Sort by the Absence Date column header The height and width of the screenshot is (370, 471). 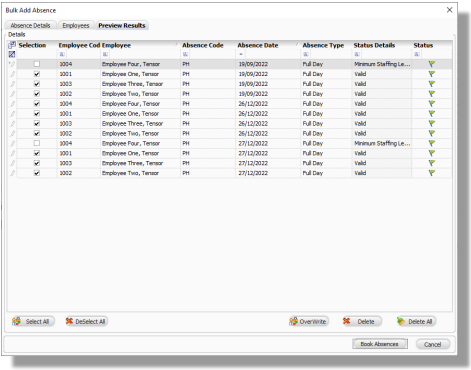(267, 45)
